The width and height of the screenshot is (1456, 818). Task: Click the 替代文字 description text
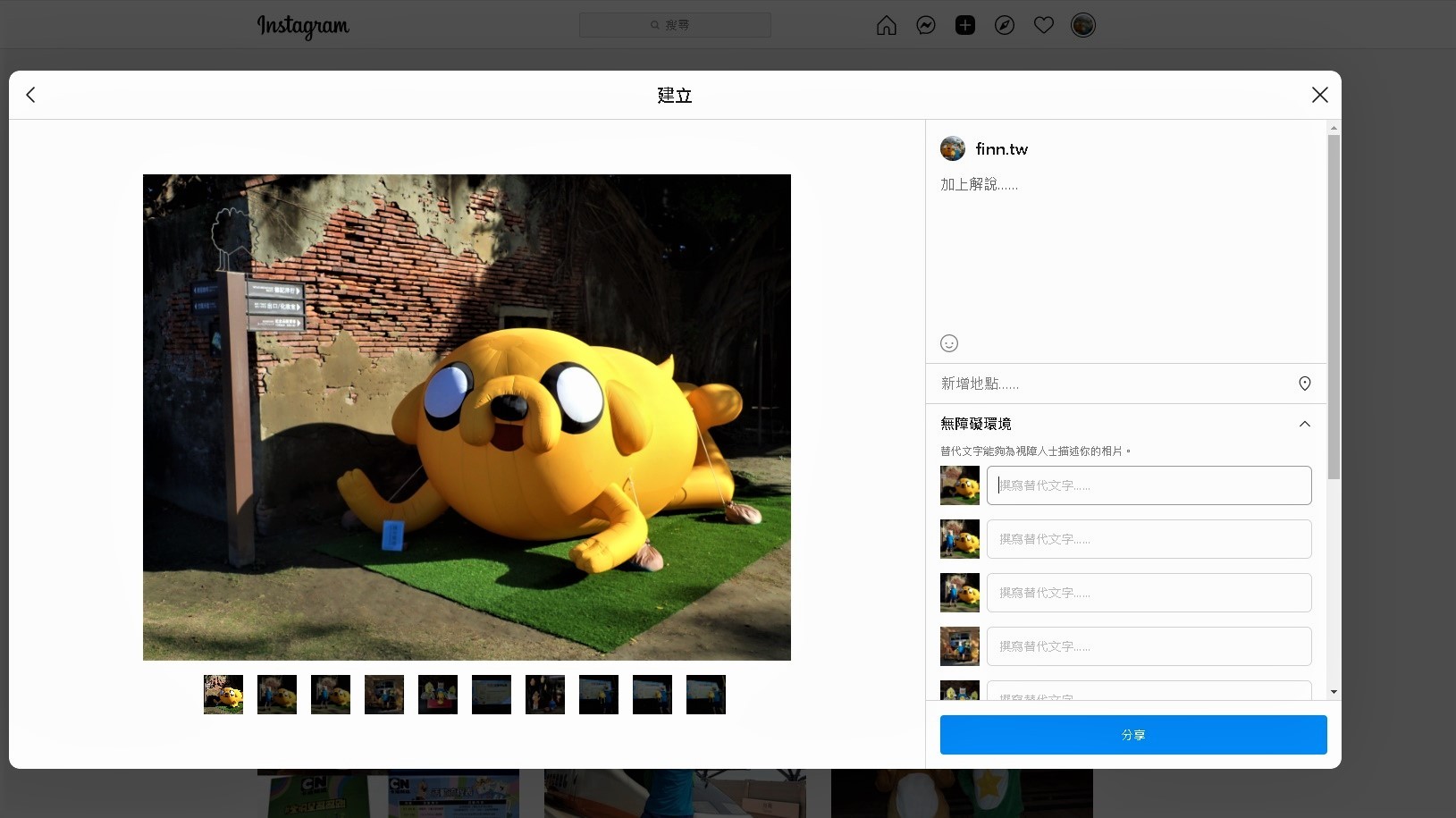coord(1035,451)
